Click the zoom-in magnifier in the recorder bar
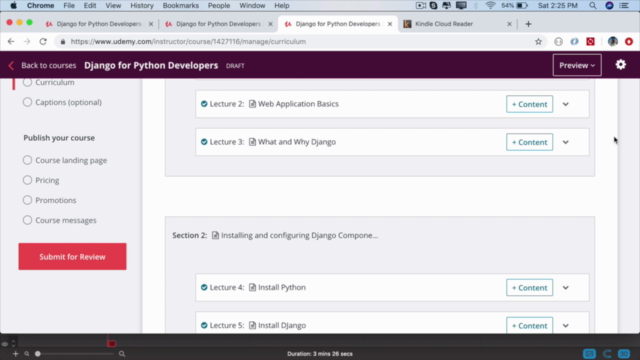Screen dimensions: 640x360 coord(122,354)
